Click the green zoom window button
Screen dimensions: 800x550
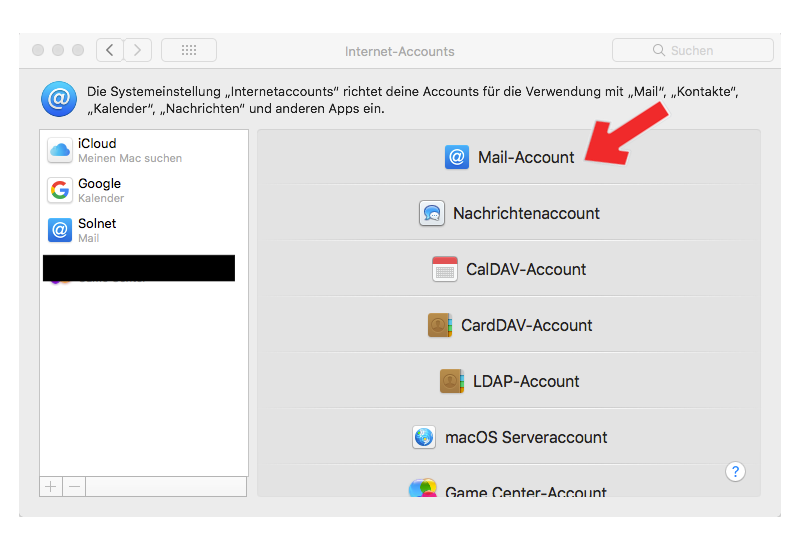tap(78, 50)
